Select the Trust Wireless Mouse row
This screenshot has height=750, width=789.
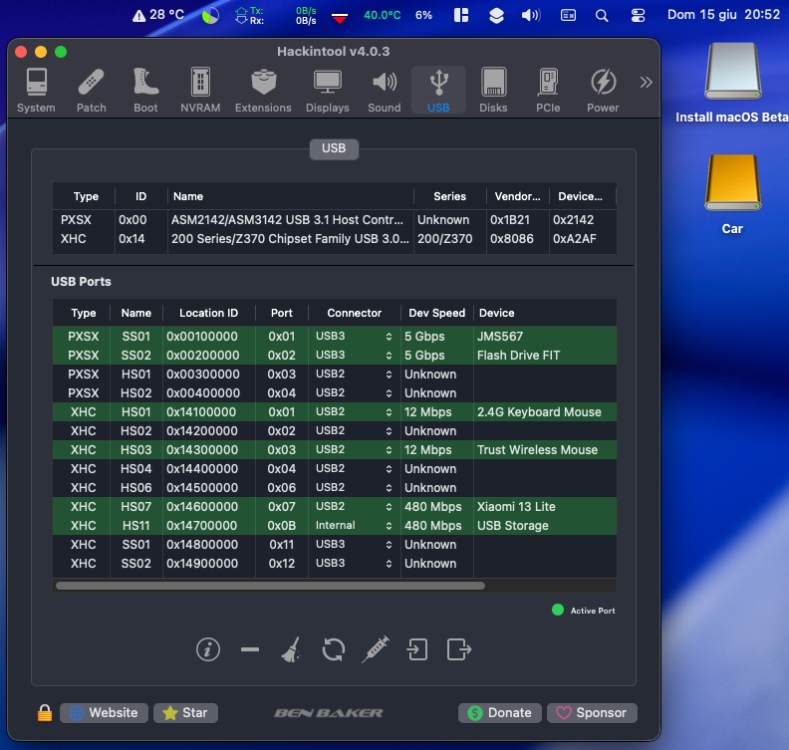335,449
